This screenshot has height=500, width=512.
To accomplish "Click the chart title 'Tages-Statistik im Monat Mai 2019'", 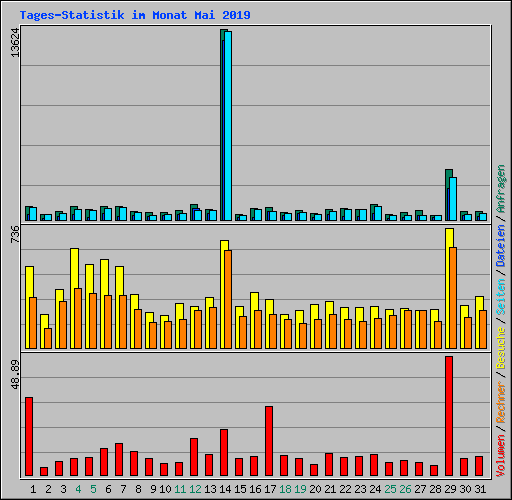I will click(x=135, y=15).
